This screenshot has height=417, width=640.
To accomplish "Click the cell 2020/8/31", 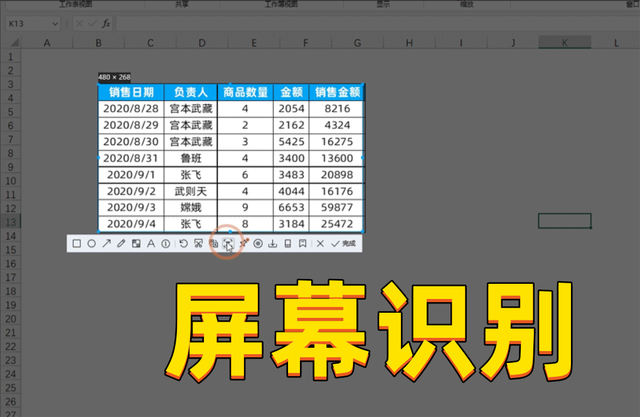I will click(131, 158).
